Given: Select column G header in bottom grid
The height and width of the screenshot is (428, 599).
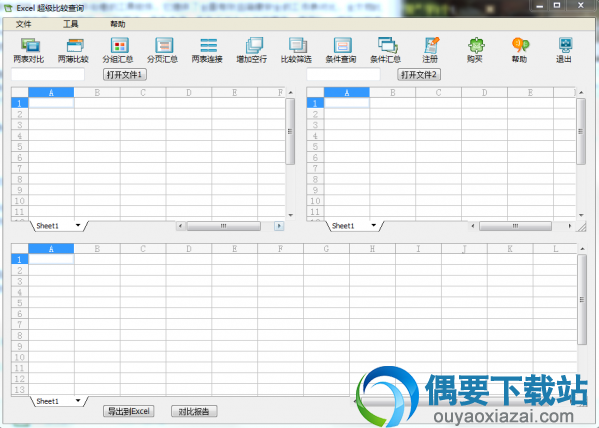Looking at the screenshot, I should click(x=326, y=249).
